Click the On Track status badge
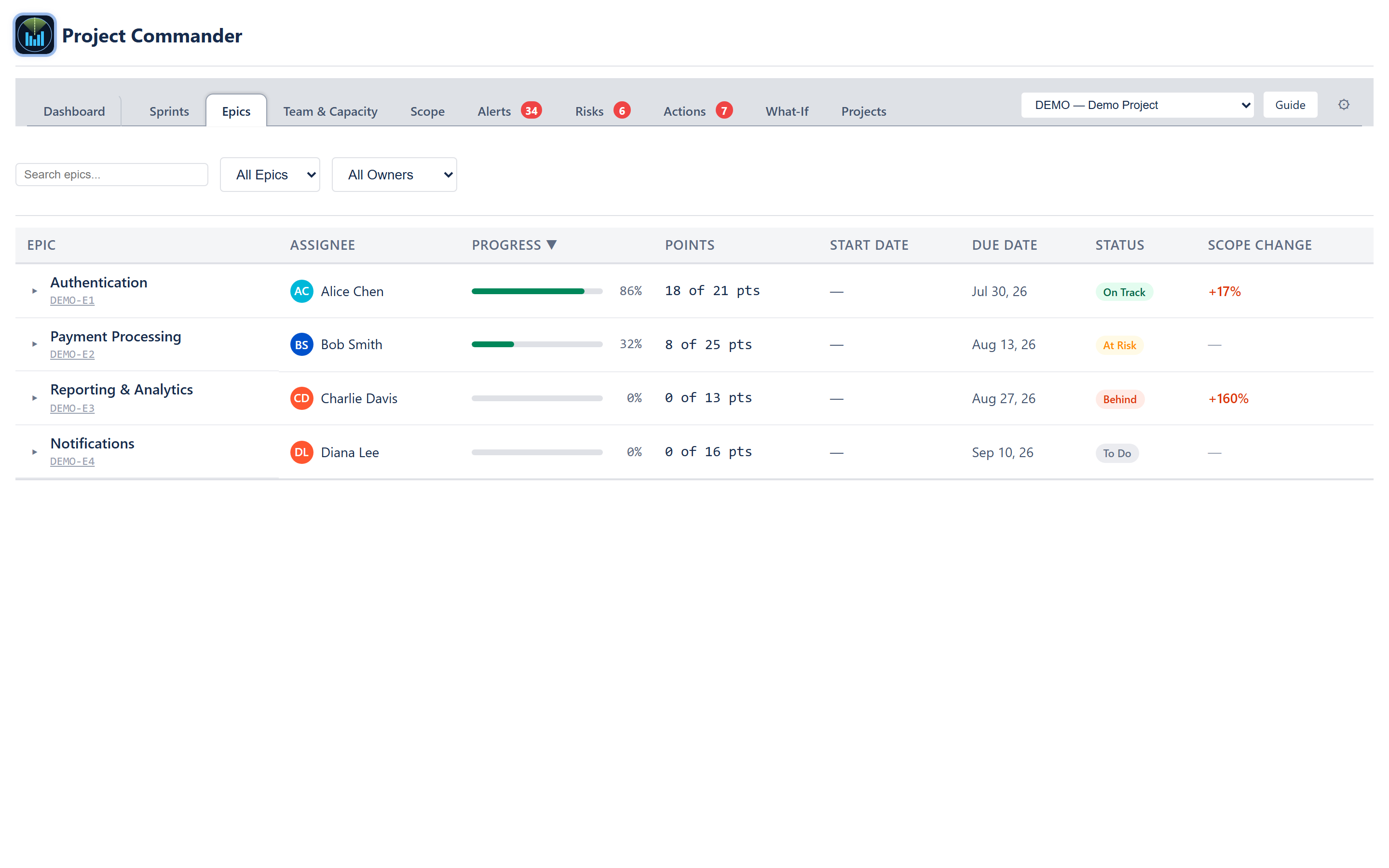 click(1124, 292)
